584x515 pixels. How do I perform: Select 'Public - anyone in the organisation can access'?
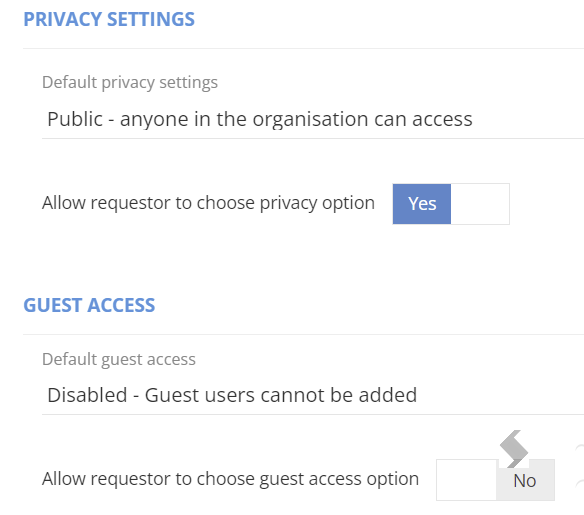click(x=260, y=120)
